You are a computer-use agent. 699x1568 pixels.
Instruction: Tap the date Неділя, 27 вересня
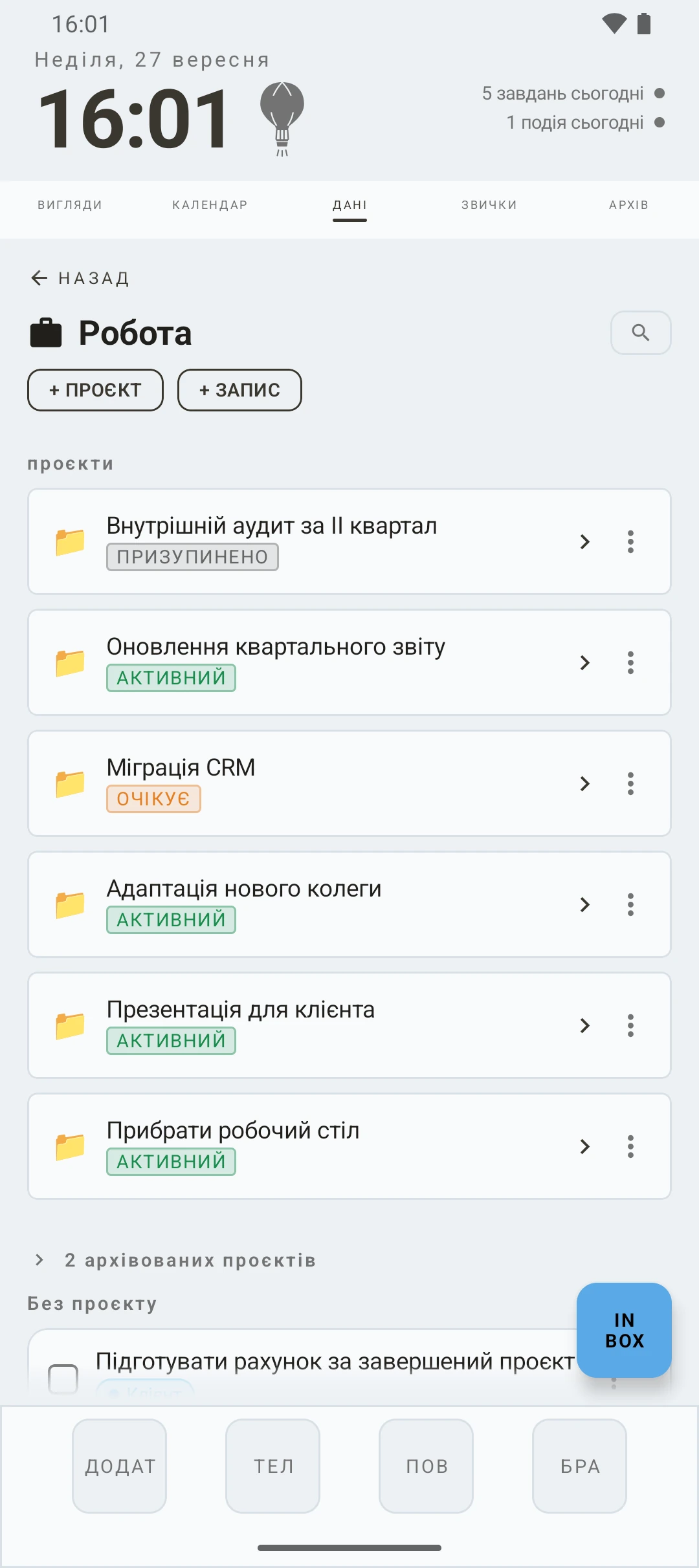(152, 60)
